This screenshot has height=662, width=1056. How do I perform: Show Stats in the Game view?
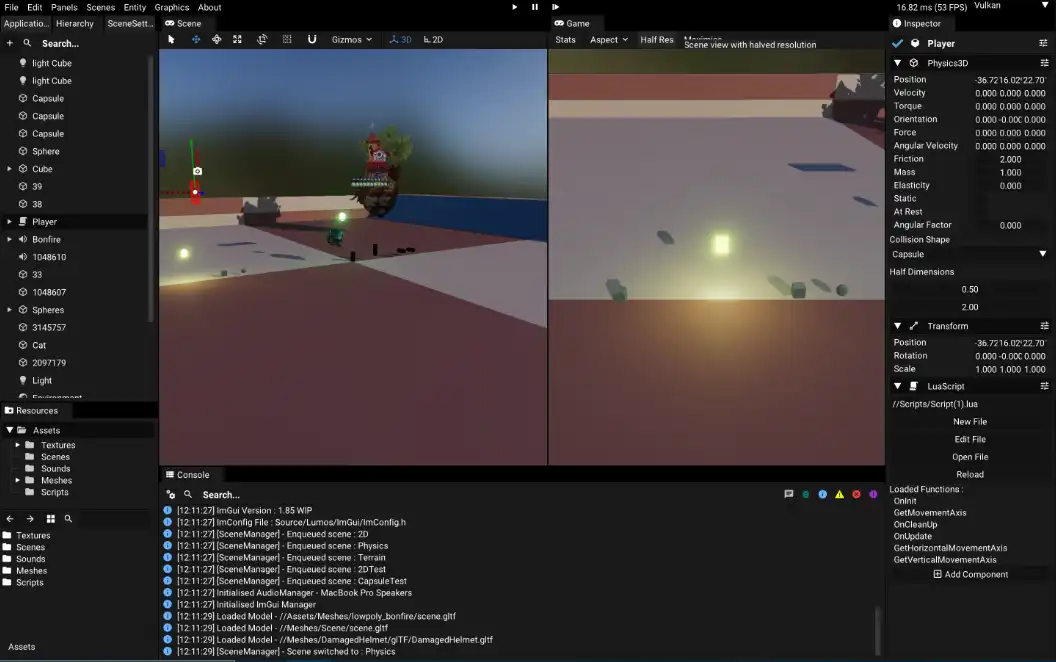pyautogui.click(x=565, y=40)
